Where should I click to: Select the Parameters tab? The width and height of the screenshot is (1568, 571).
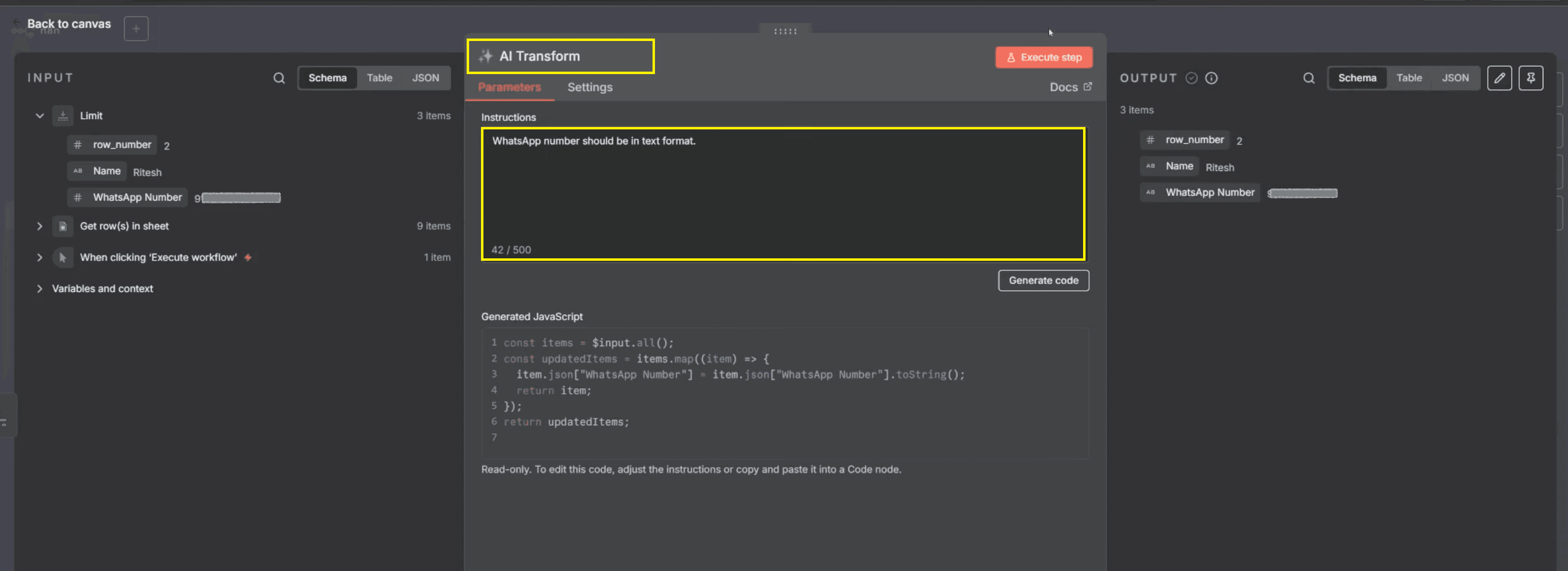click(x=509, y=87)
